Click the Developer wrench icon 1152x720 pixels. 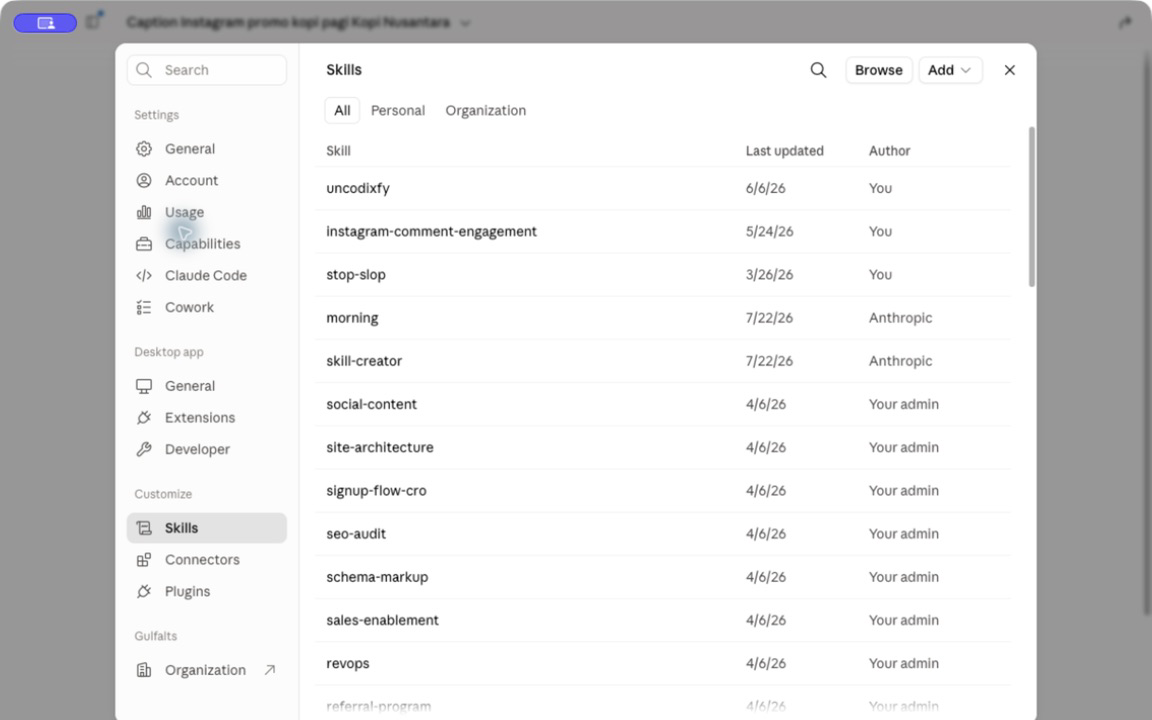click(144, 449)
